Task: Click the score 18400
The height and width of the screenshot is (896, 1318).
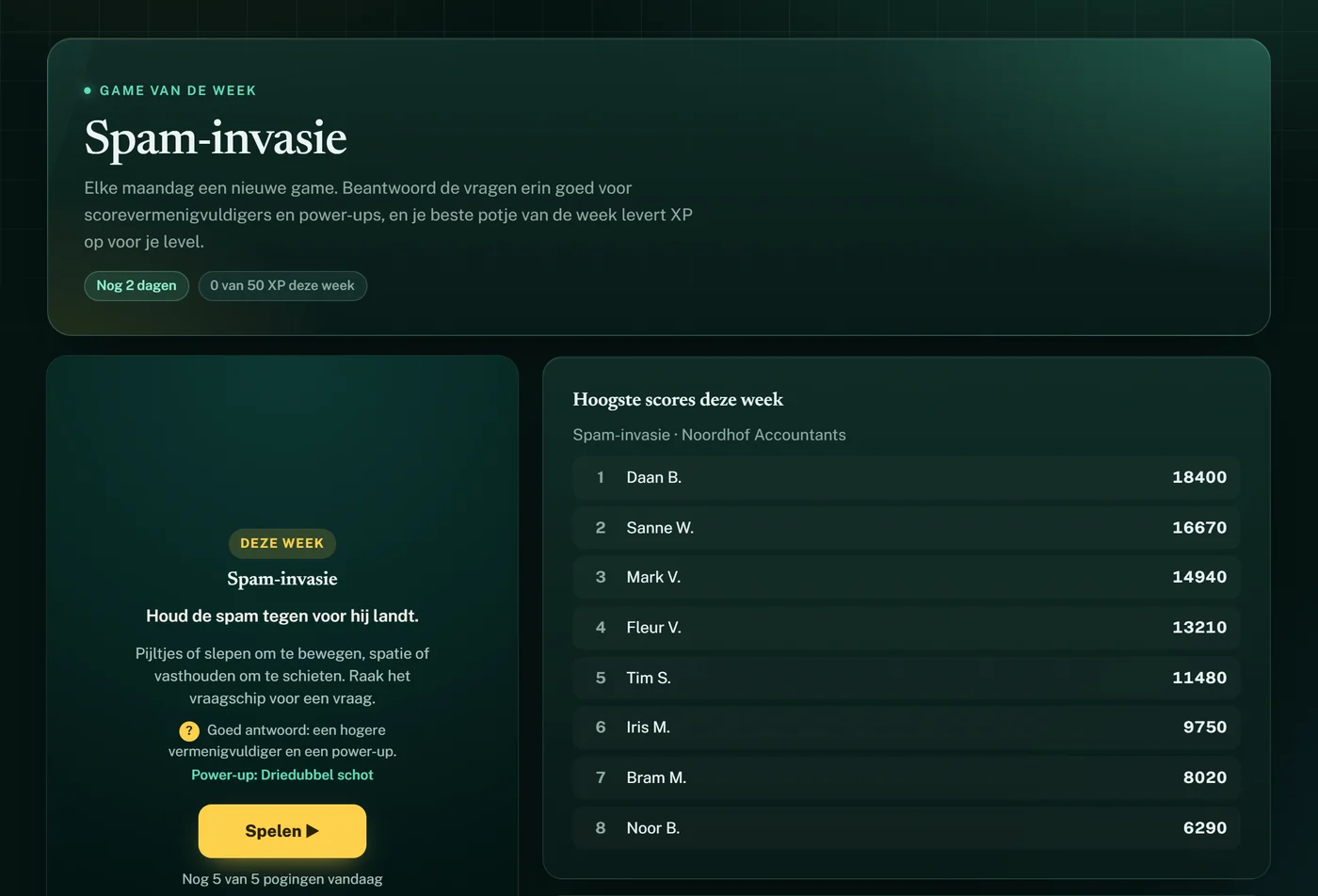Action: pos(1199,477)
